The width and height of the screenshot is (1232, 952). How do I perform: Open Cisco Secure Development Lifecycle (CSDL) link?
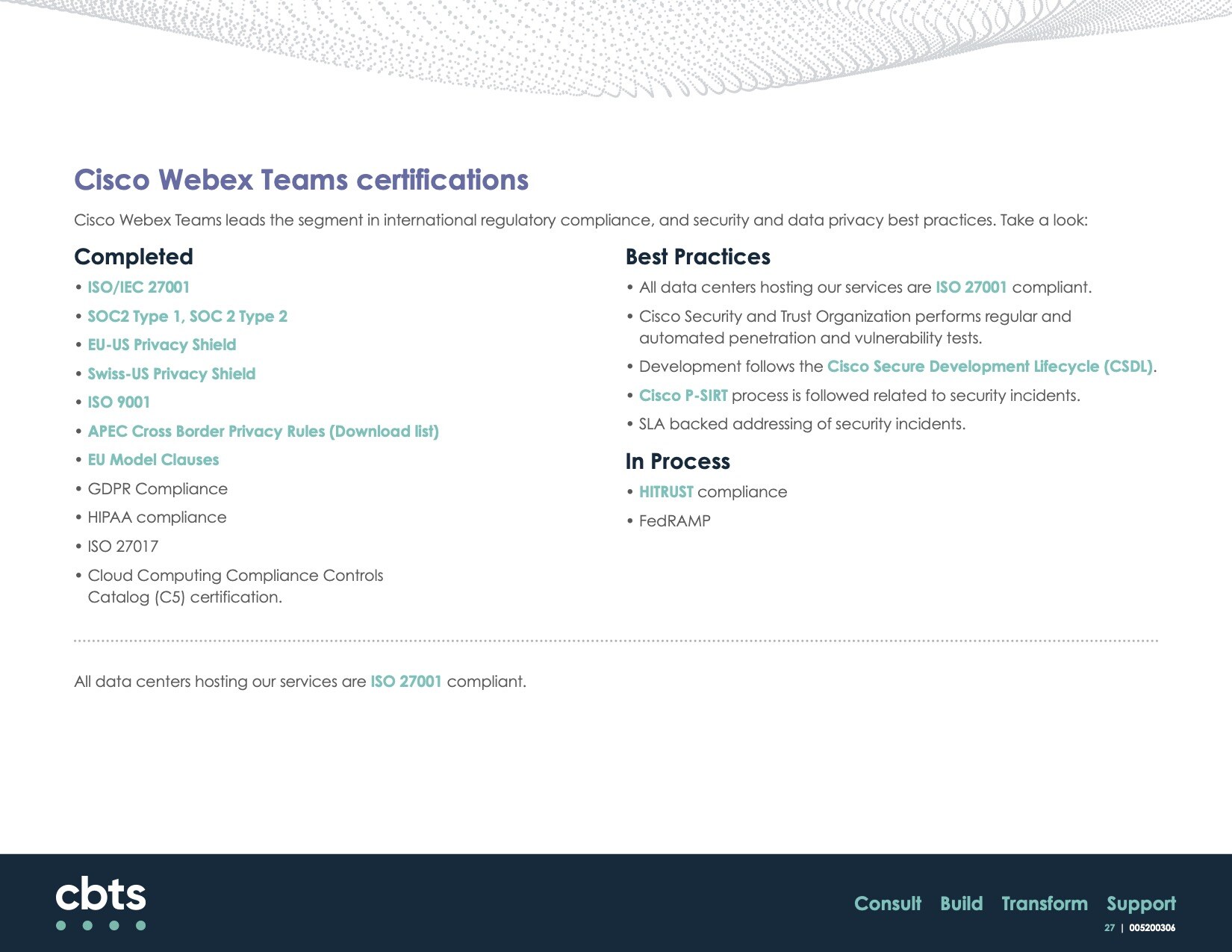pyautogui.click(x=990, y=367)
